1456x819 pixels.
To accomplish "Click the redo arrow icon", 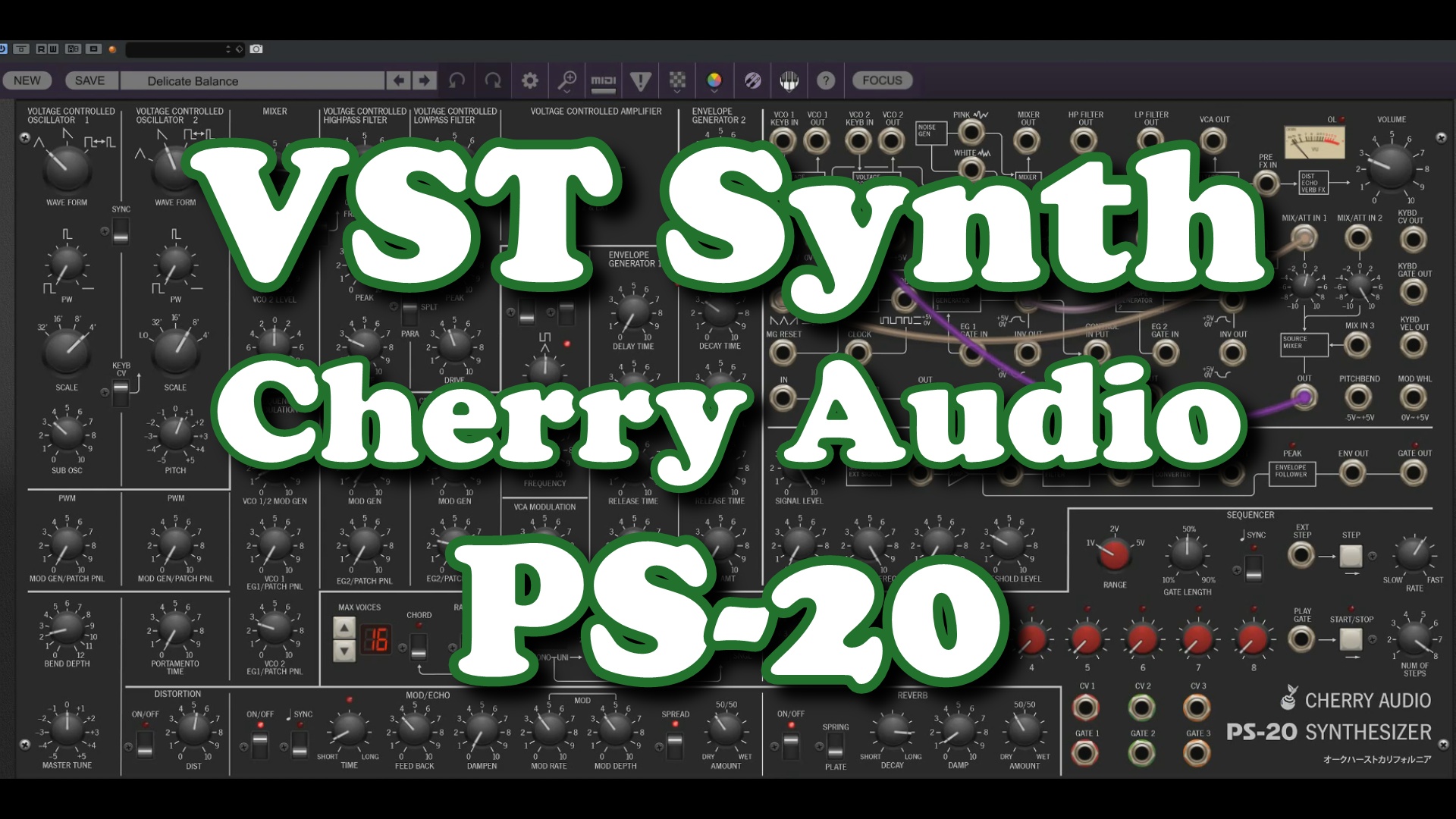I will point(493,80).
